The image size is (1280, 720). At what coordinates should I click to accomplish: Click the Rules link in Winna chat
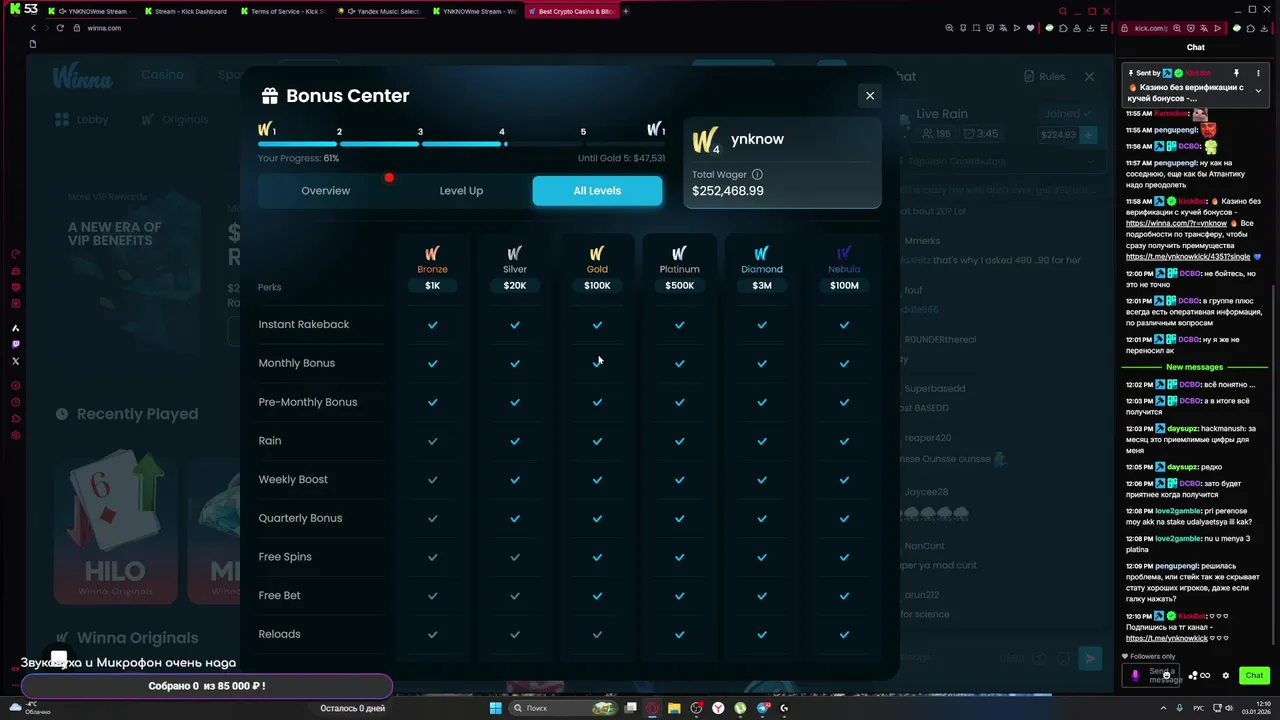pos(1045,76)
